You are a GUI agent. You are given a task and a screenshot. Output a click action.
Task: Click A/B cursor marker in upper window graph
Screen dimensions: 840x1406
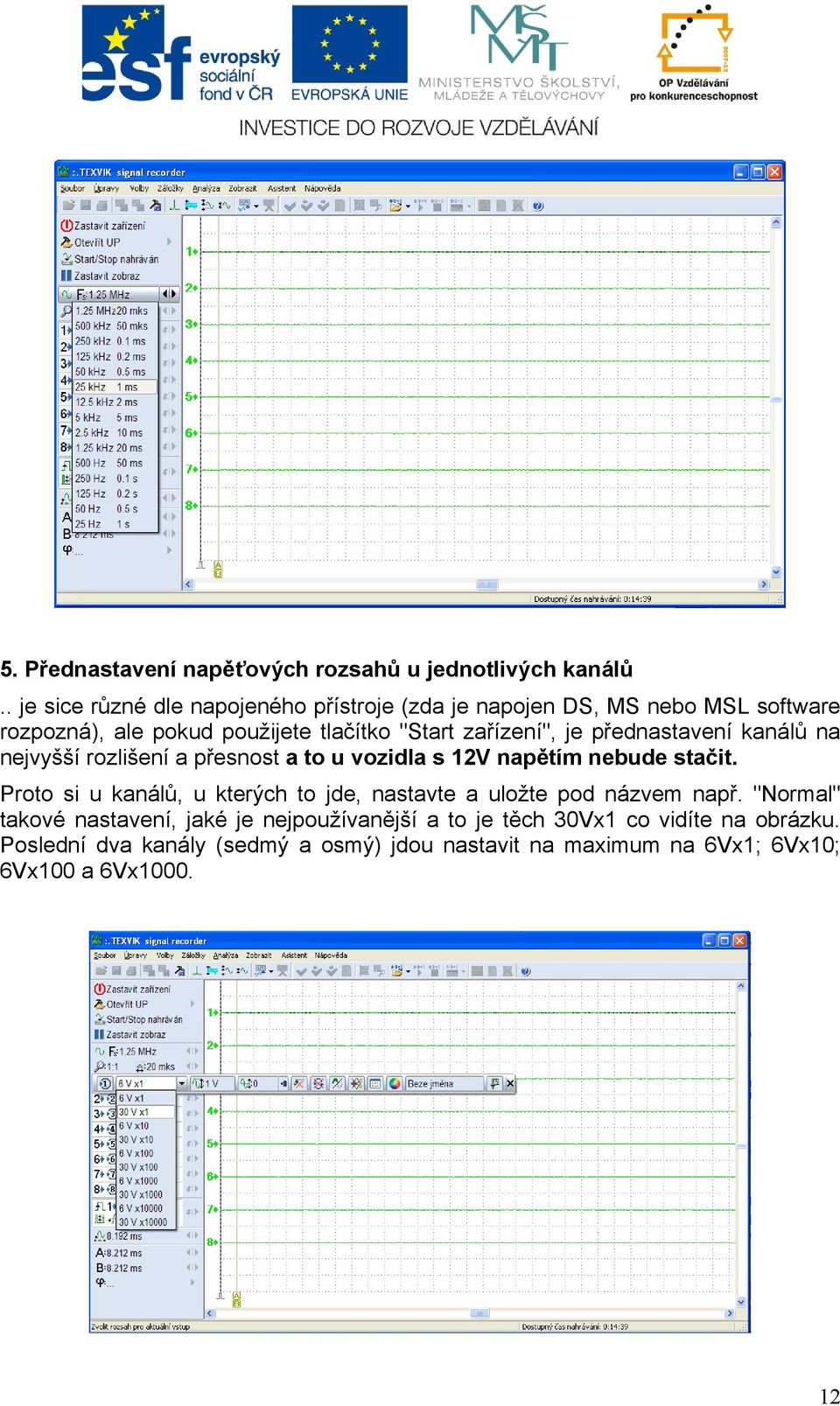pos(218,570)
